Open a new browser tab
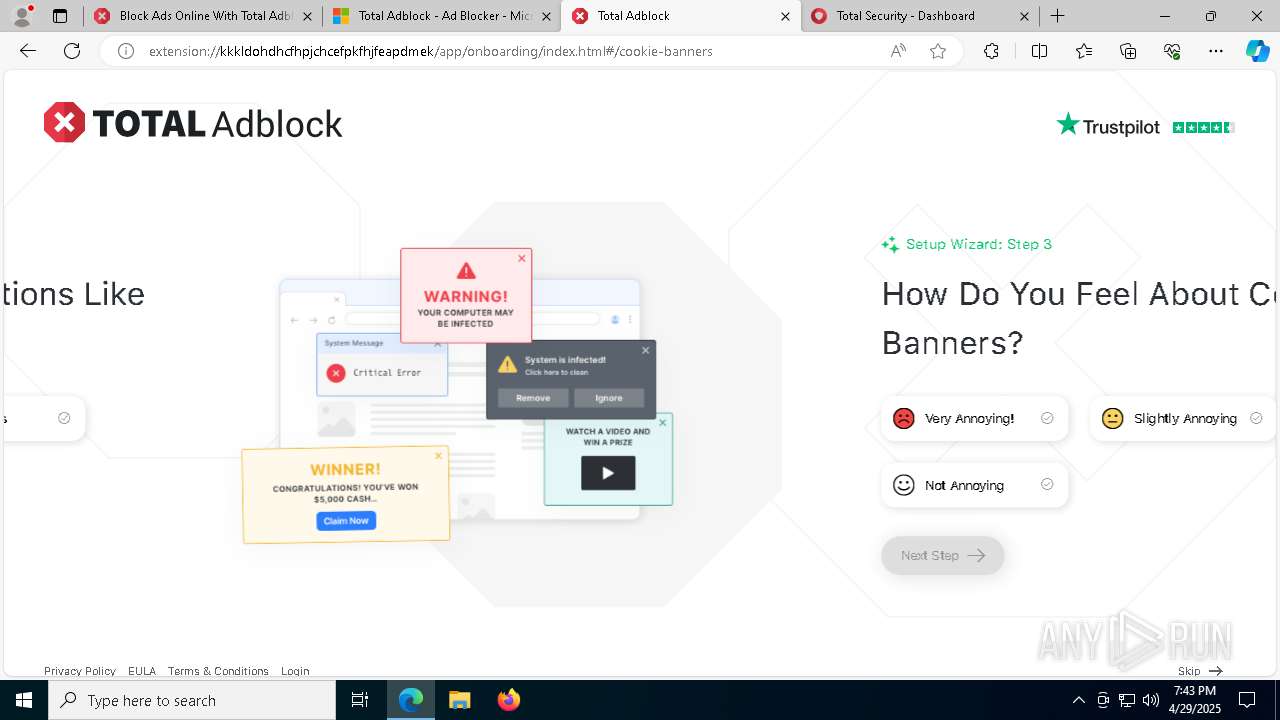The width and height of the screenshot is (1280, 720). pos(1057,16)
